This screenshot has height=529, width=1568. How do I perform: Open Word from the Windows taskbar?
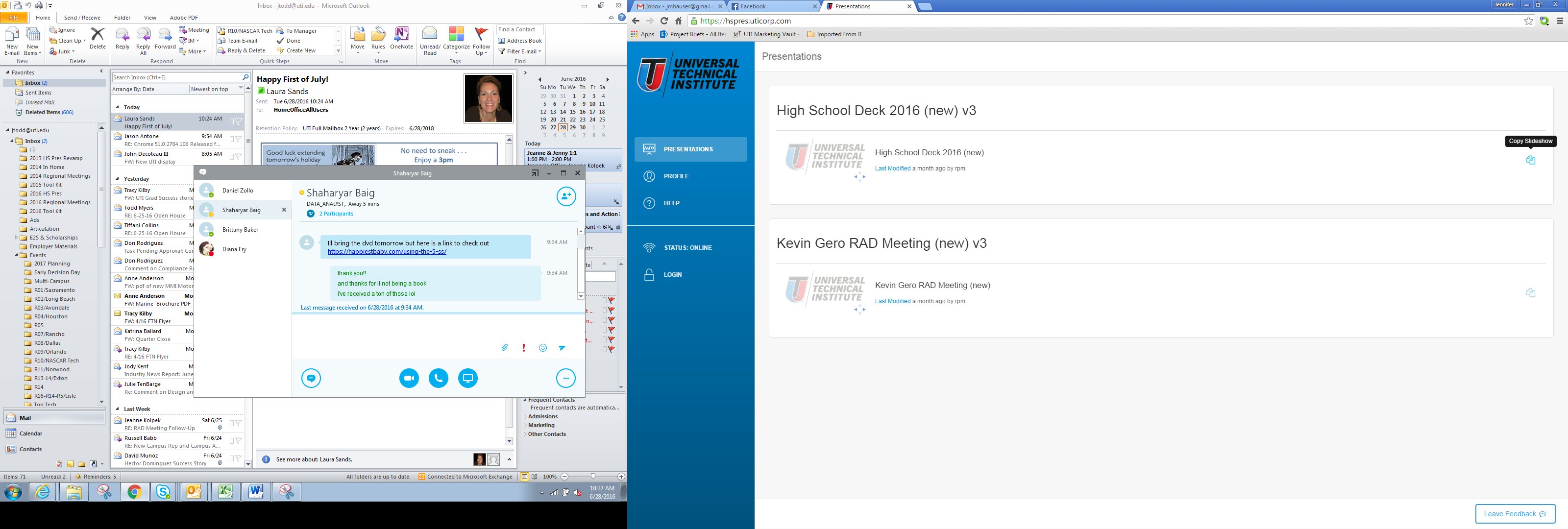[256, 492]
